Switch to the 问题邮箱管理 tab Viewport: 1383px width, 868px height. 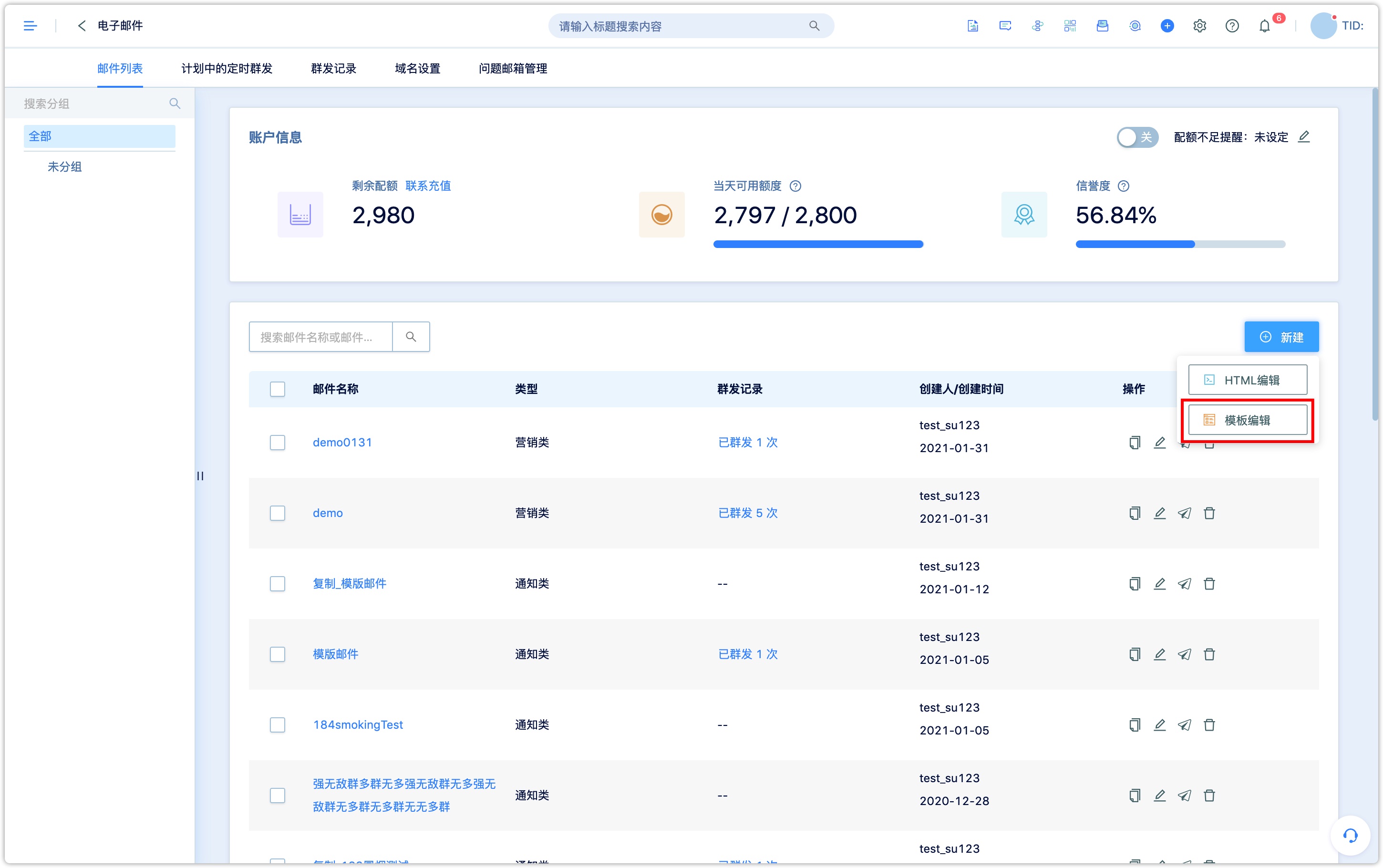(x=513, y=68)
